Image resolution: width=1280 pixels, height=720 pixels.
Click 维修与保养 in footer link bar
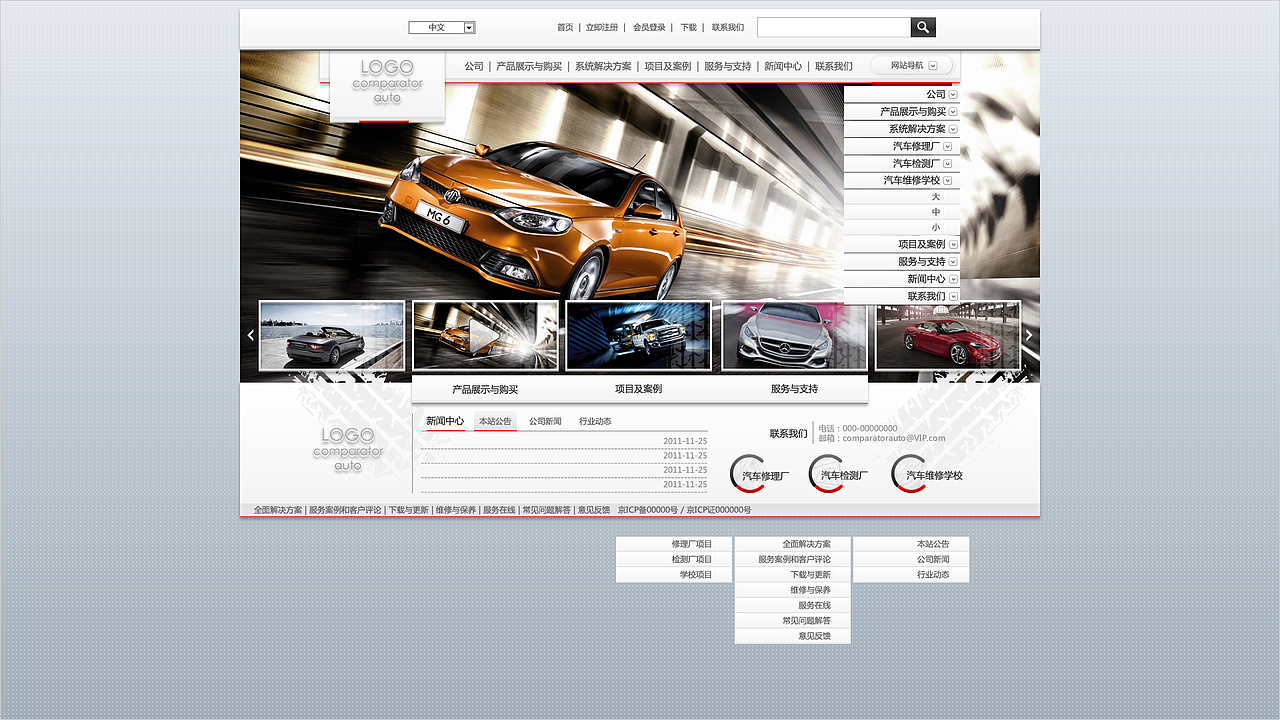point(456,510)
